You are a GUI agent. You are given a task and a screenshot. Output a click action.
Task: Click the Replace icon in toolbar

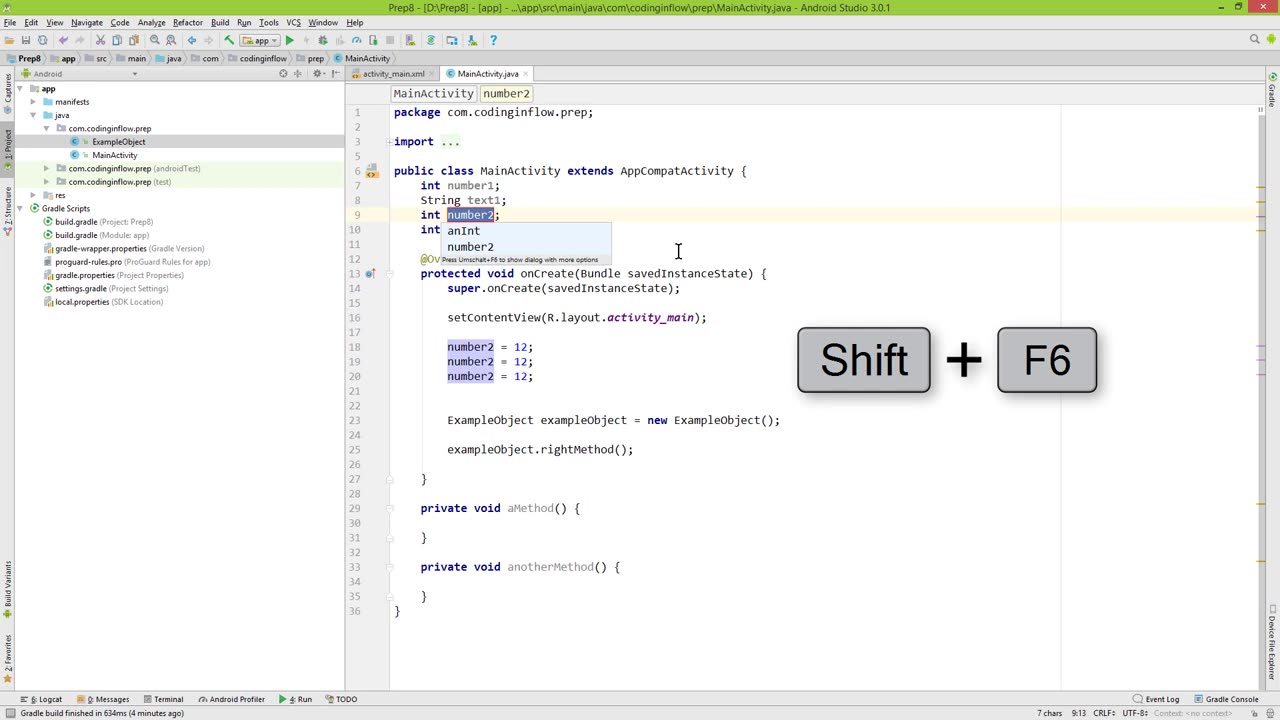pos(170,40)
